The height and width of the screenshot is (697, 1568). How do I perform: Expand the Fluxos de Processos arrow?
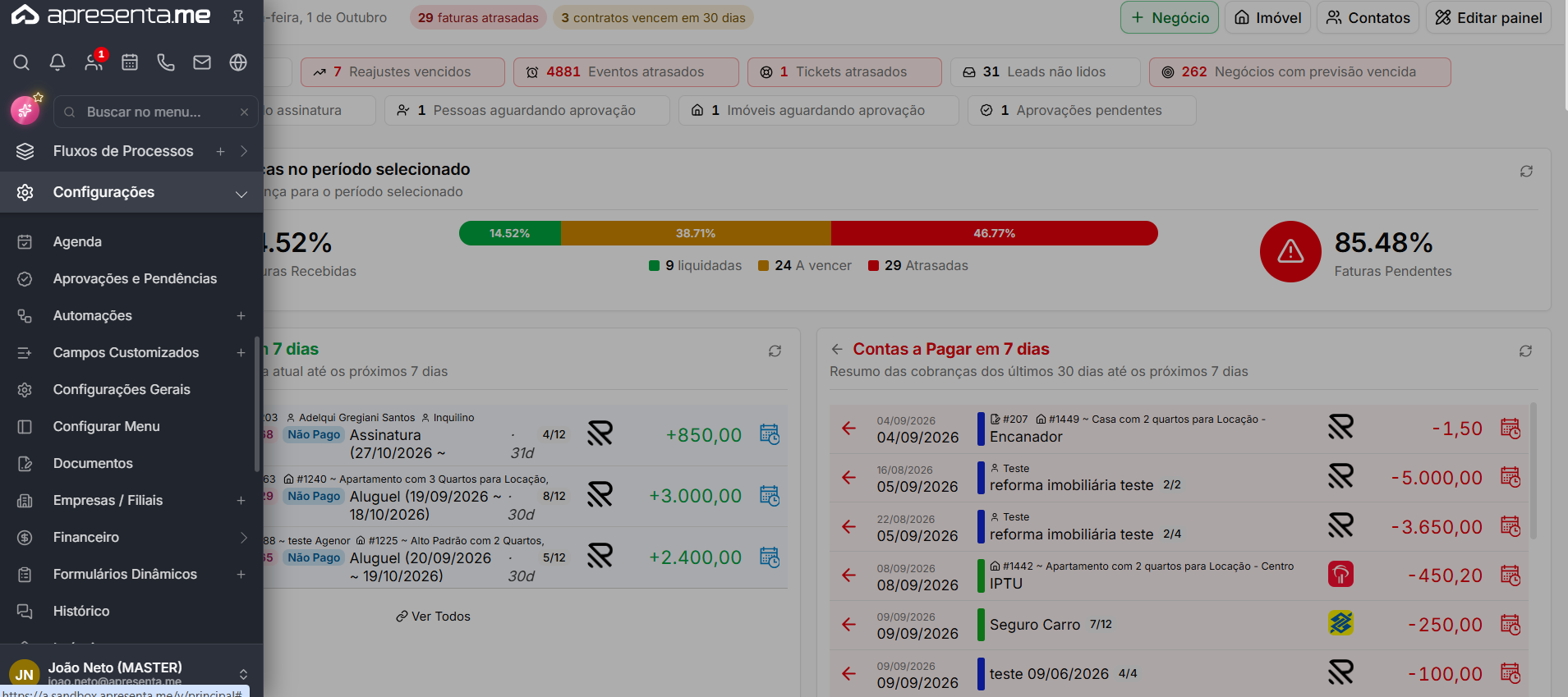click(244, 151)
